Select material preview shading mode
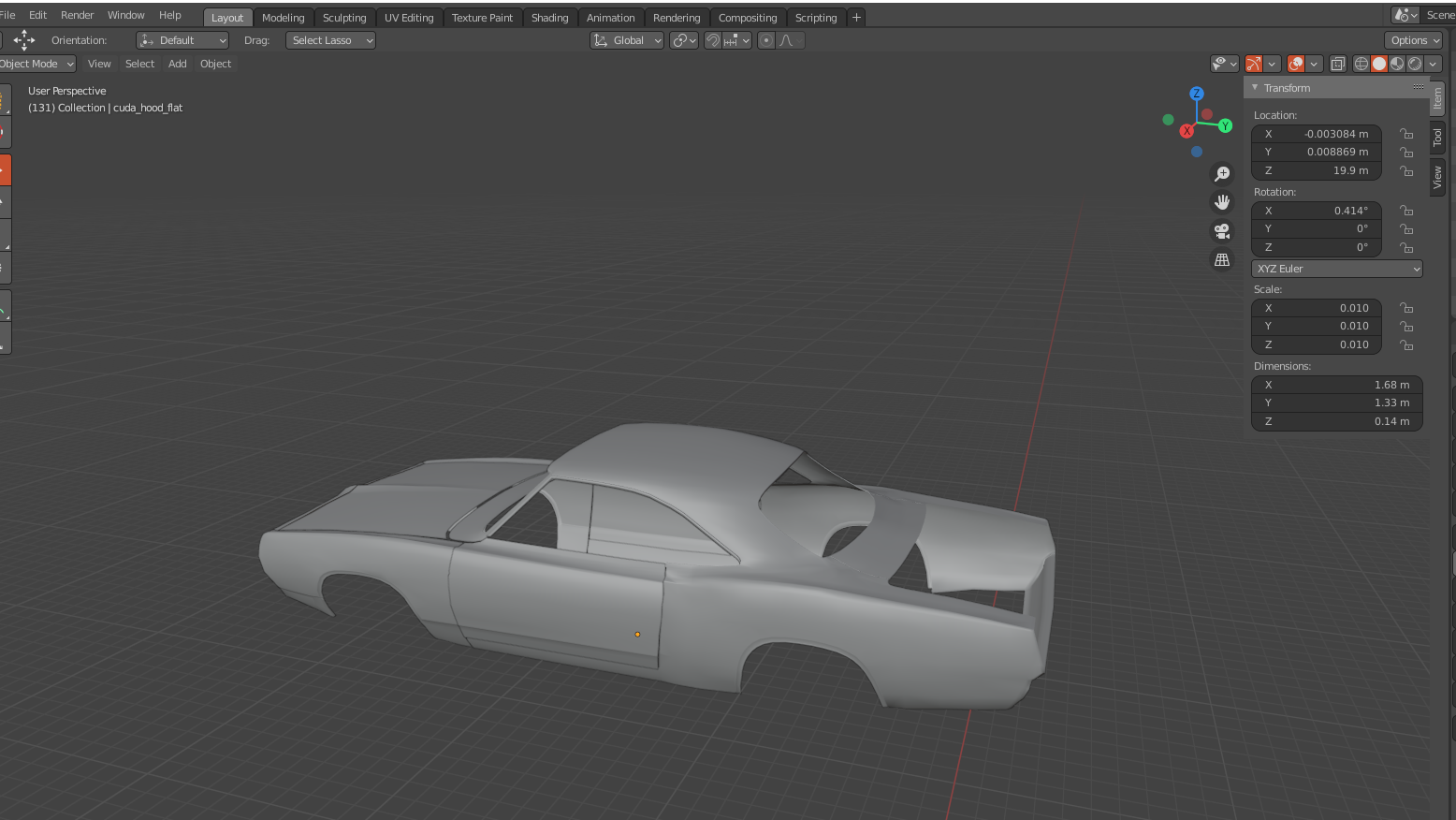Screen dimensions: 1456x820 (1397, 64)
